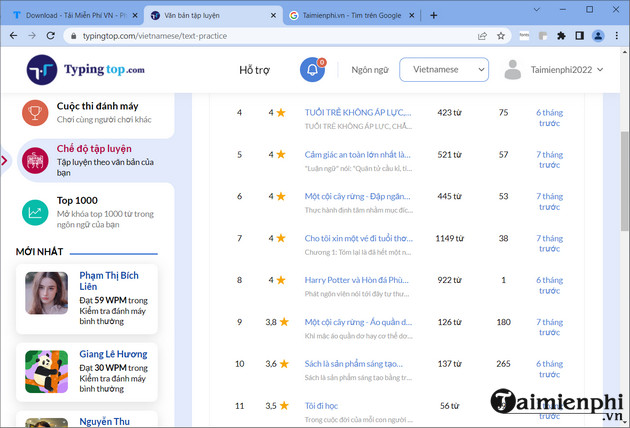The width and height of the screenshot is (630, 428).
Task: Open the Tôi đi học text
Action: pos(321,406)
